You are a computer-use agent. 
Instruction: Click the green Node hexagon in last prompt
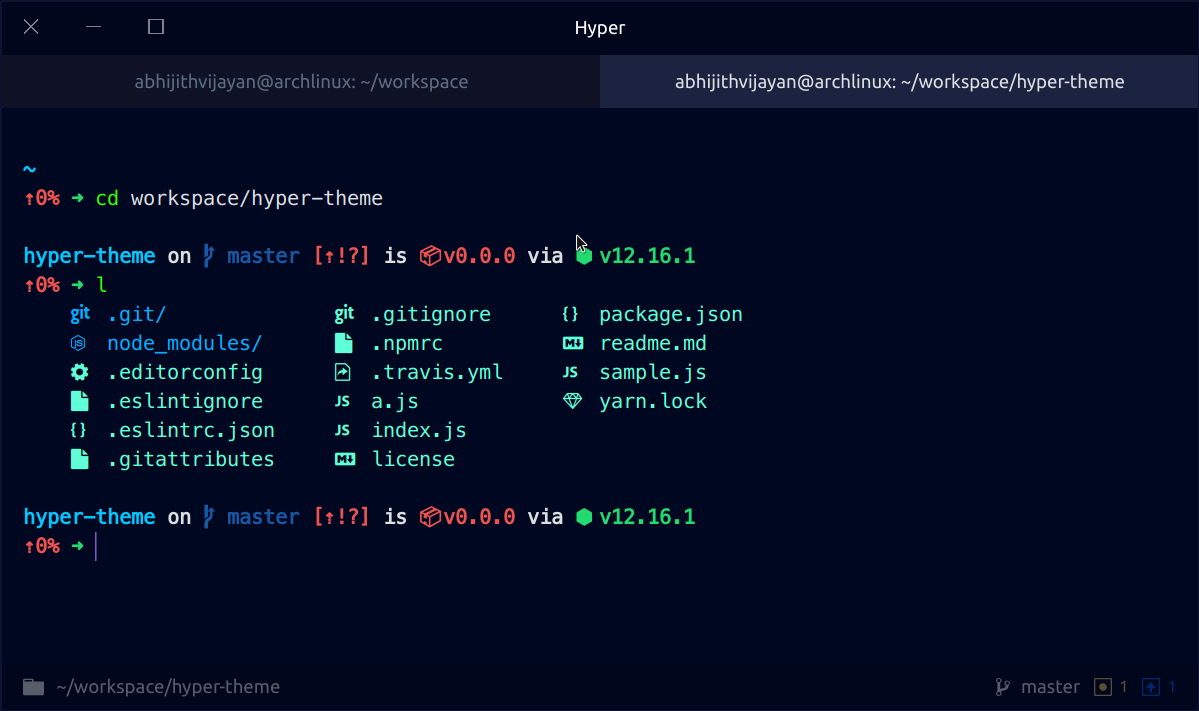click(x=584, y=517)
